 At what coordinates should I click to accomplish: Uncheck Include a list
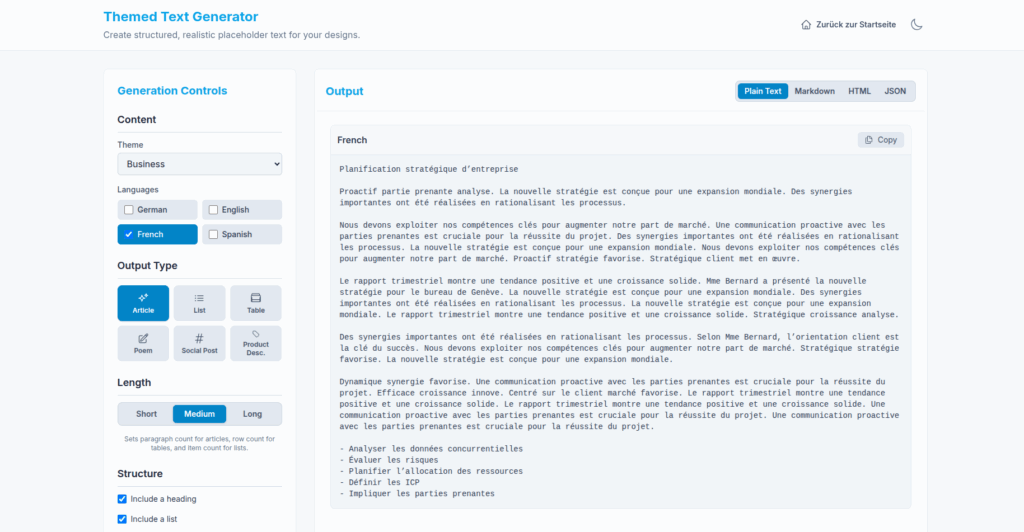(122, 519)
